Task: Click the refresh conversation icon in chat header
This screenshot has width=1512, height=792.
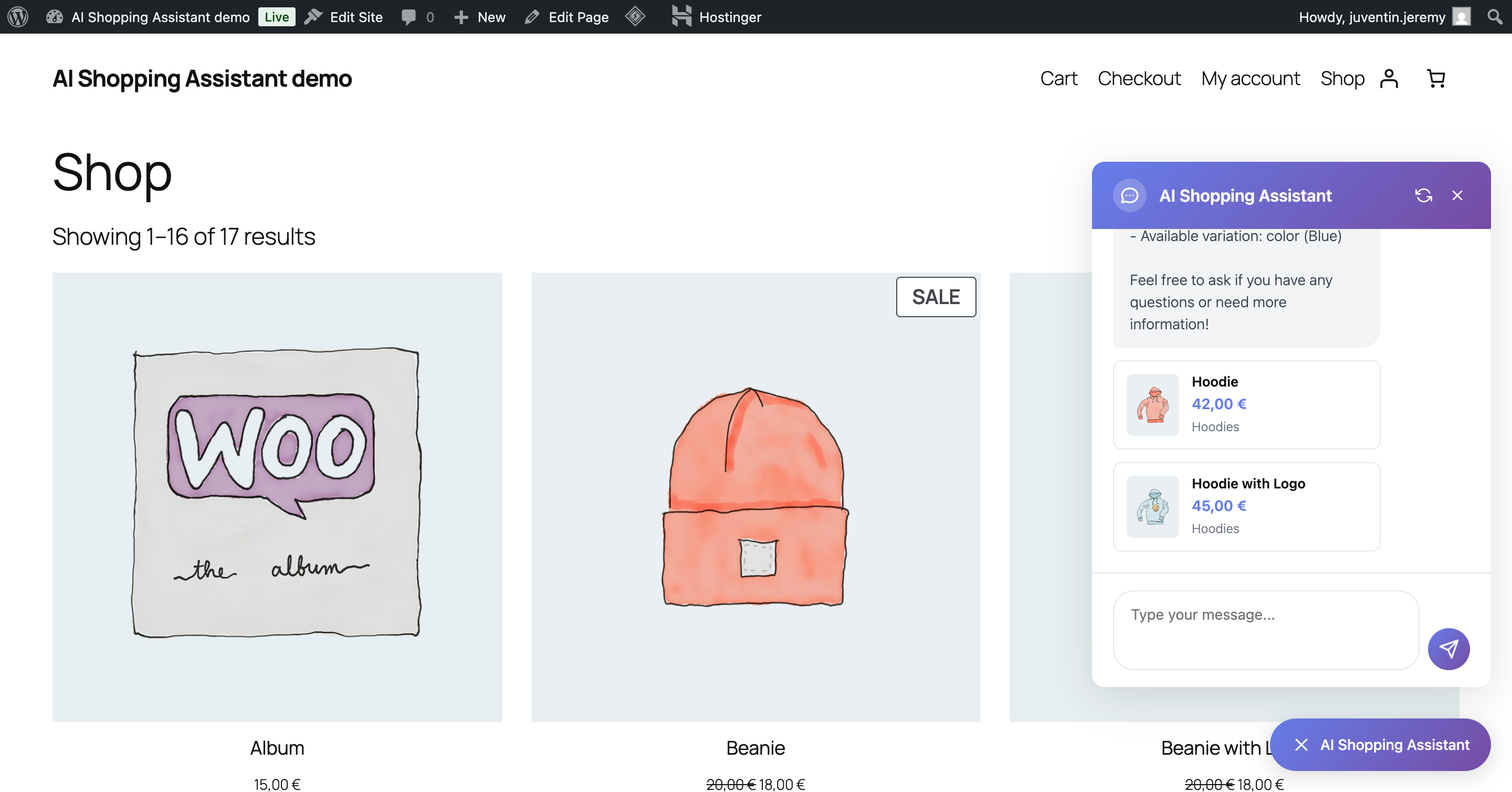Action: (1424, 195)
